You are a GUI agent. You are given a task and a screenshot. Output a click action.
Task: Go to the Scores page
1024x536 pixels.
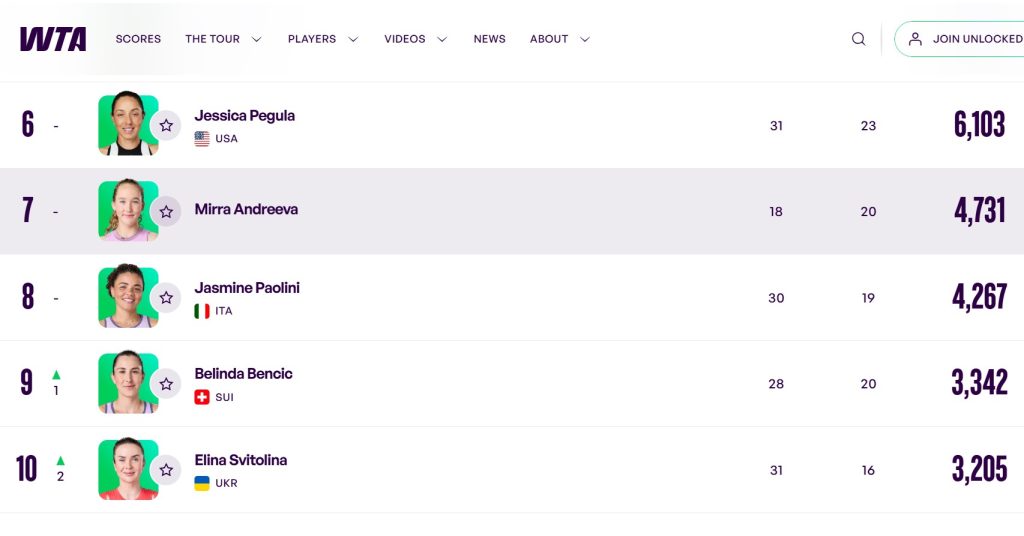point(138,39)
